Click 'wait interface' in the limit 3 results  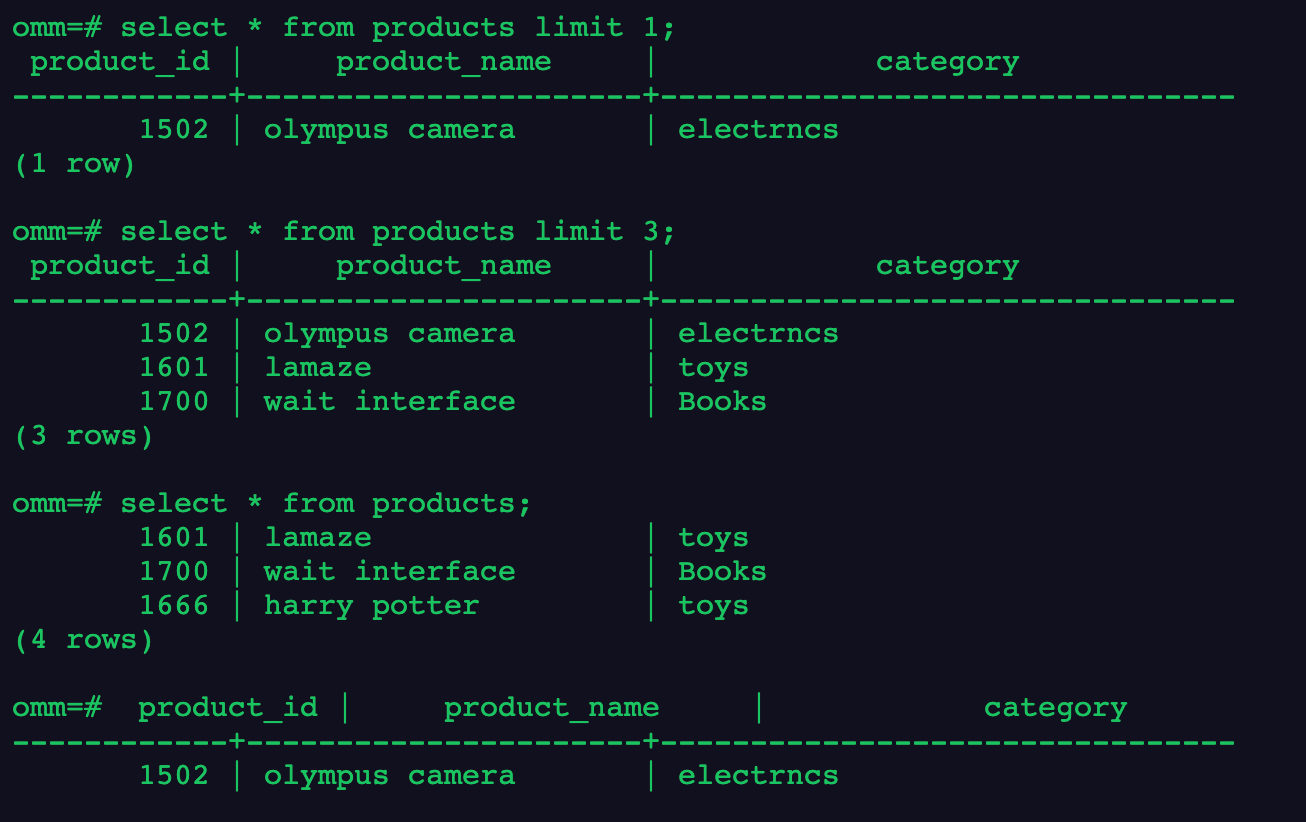point(390,402)
